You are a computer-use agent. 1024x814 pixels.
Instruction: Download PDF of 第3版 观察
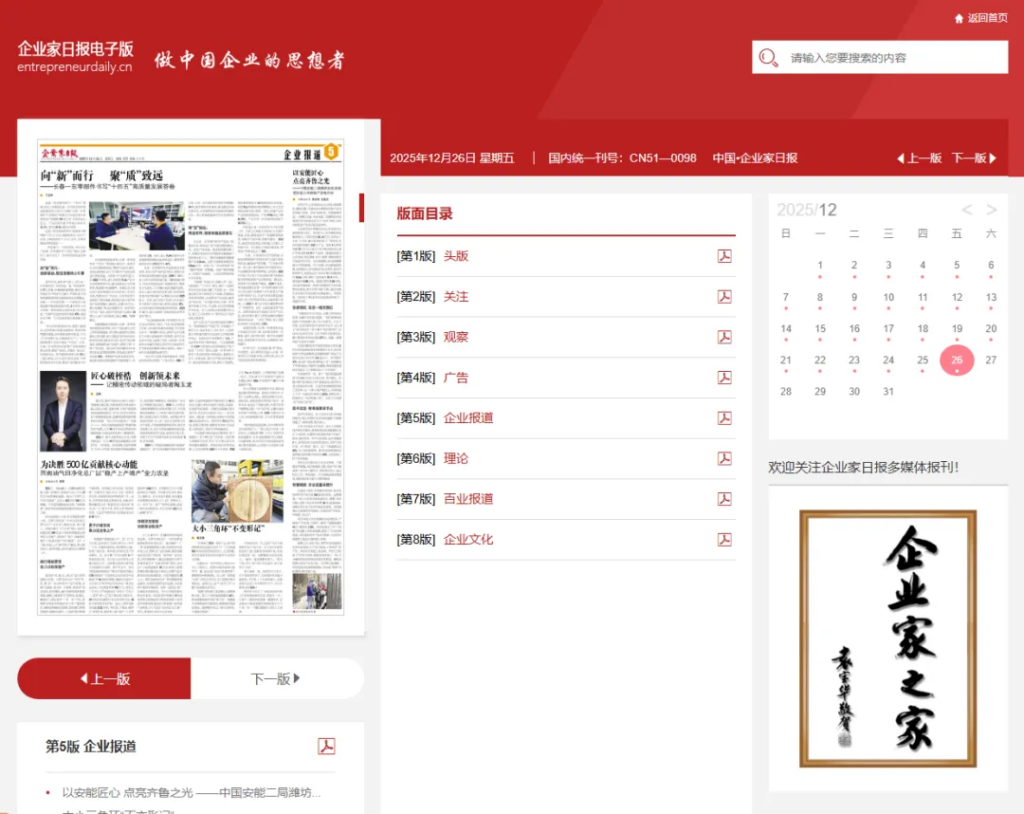coord(724,337)
